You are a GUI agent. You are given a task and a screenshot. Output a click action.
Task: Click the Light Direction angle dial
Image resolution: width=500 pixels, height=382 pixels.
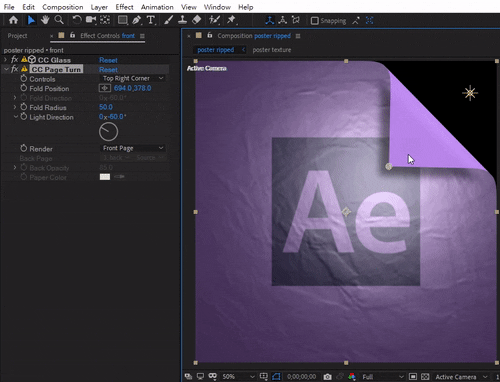108,132
